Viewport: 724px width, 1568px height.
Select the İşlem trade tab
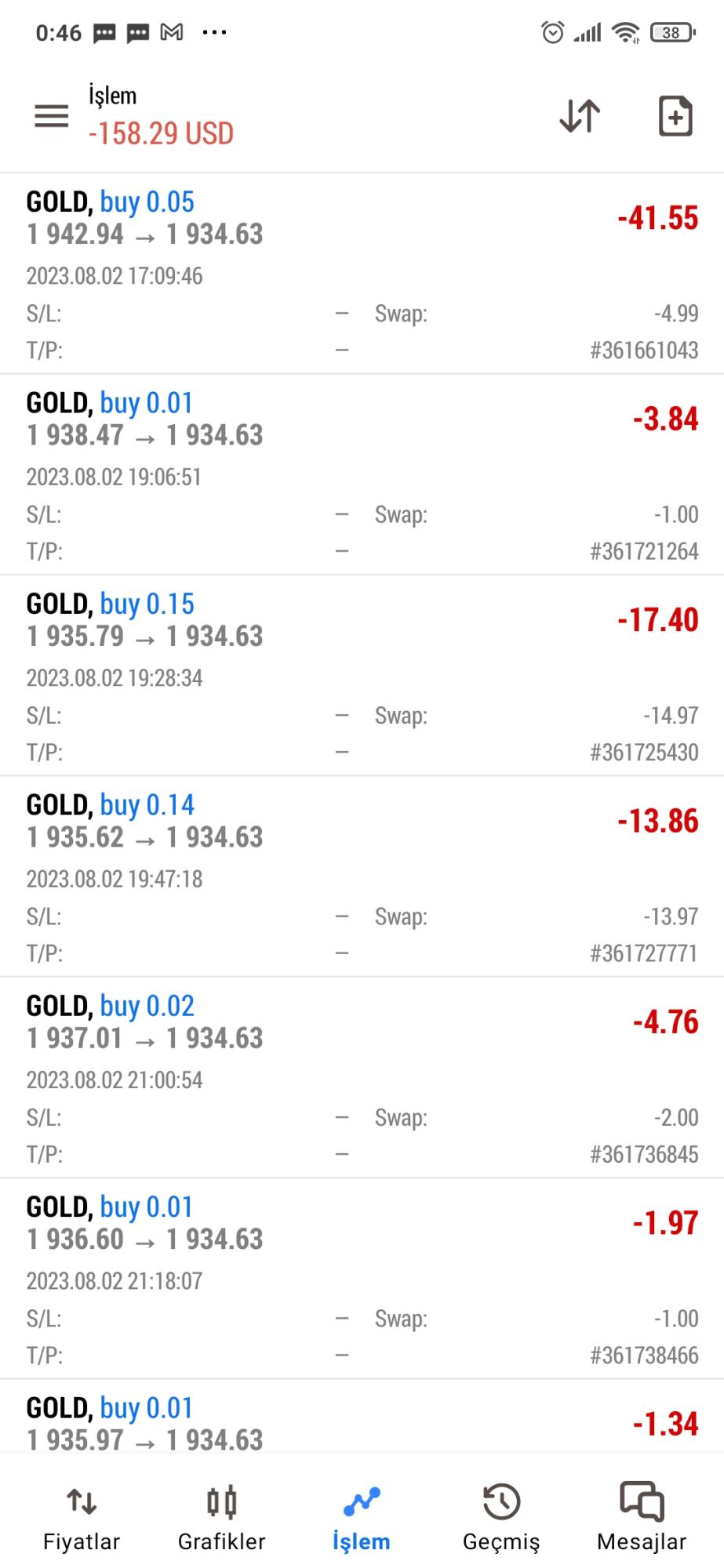(362, 1519)
